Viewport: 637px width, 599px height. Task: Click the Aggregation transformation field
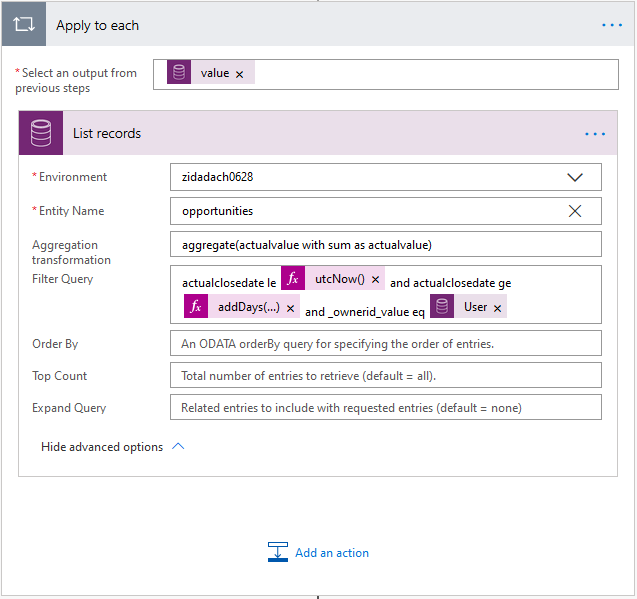pos(386,244)
